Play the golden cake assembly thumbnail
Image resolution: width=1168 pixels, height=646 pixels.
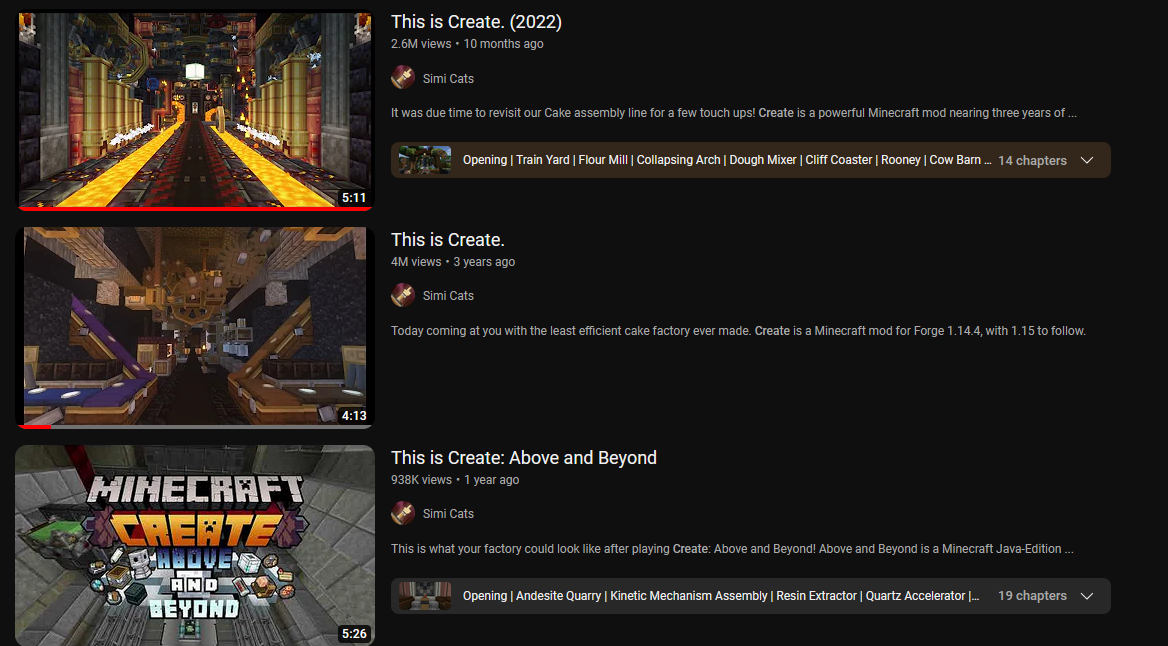pyautogui.click(x=194, y=110)
